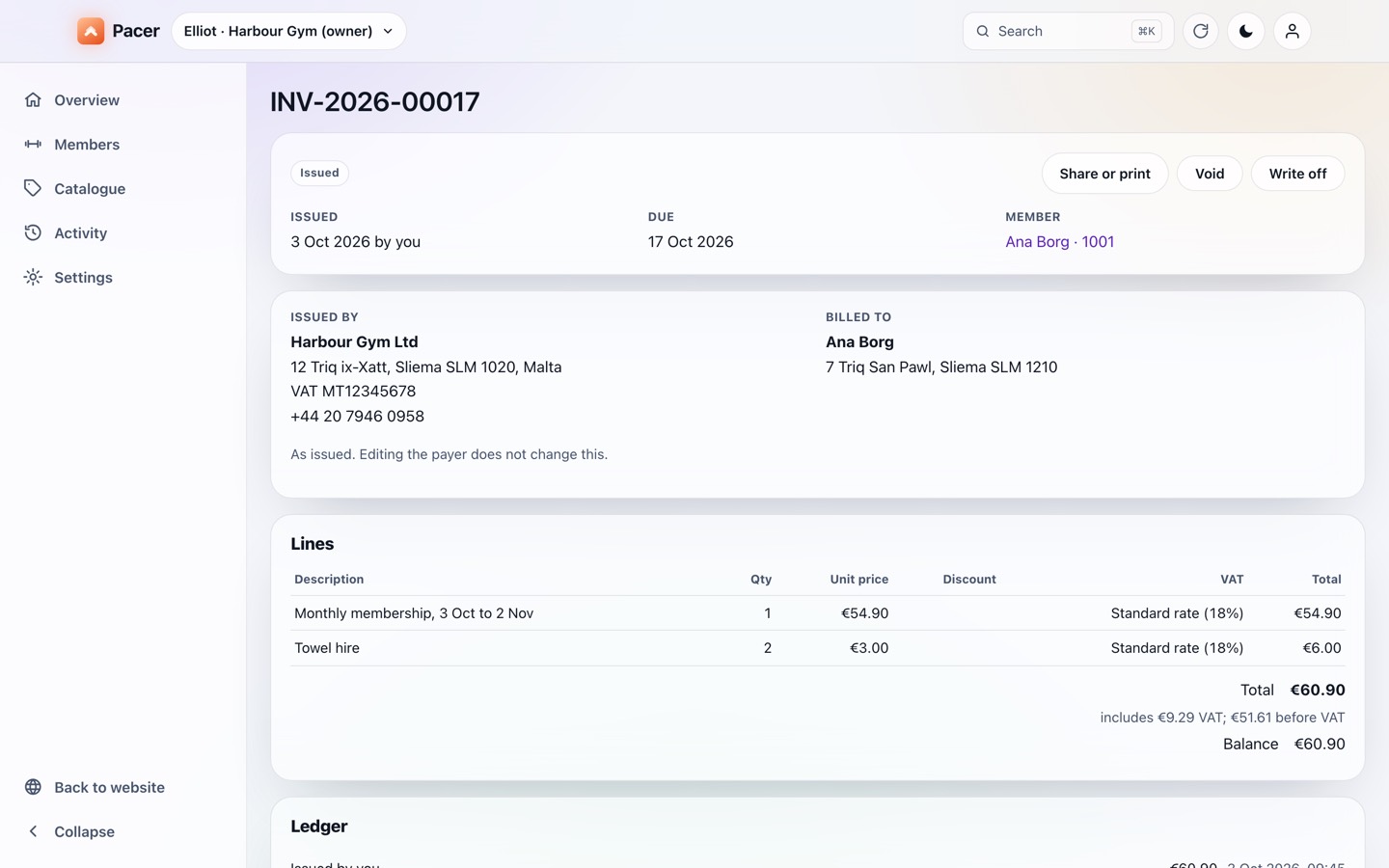
Task: Click the Total €60.90 amount
Action: click(1318, 690)
